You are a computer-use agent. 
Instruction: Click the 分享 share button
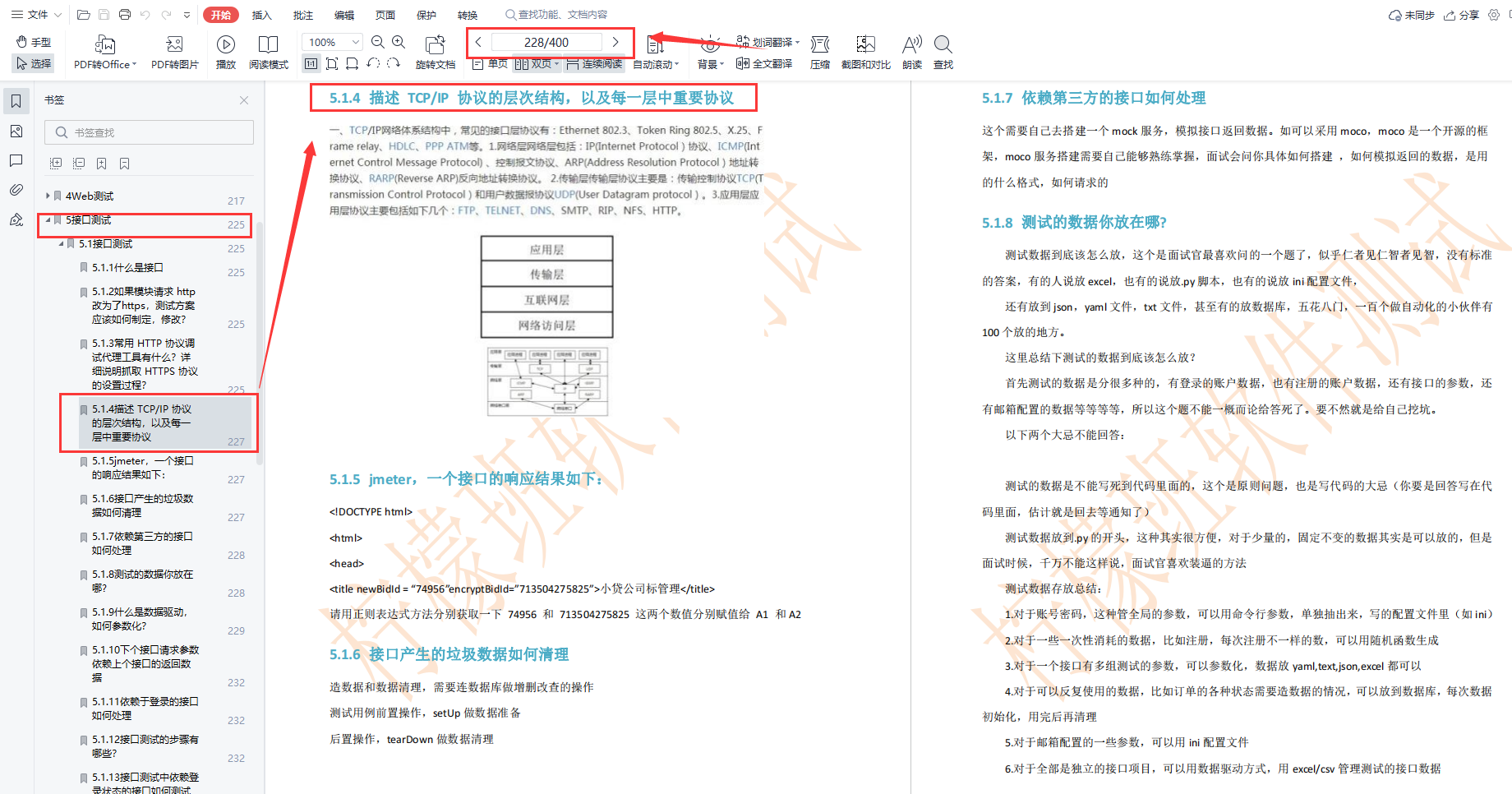click(x=1462, y=15)
